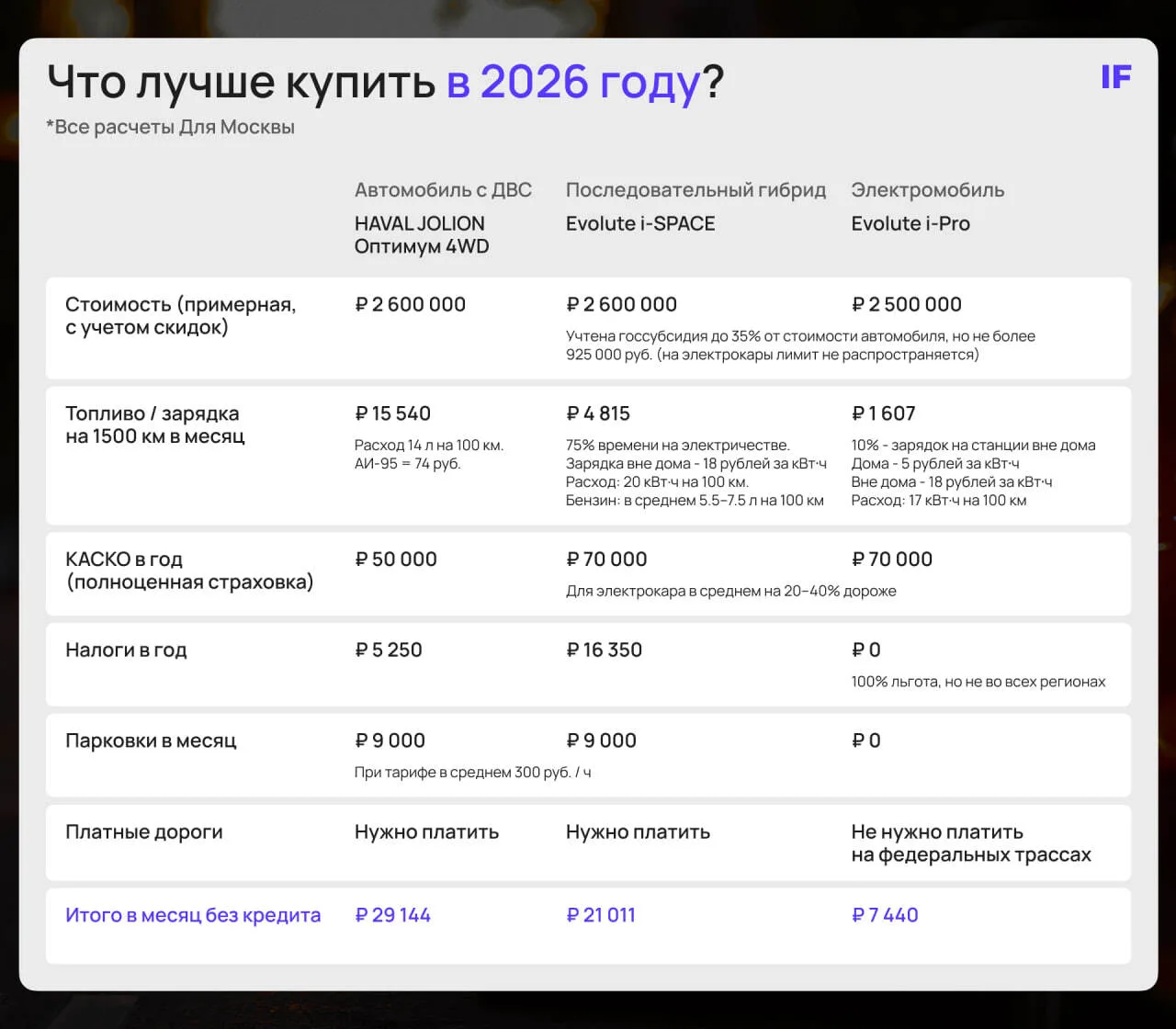Viewport: 1176px width, 1029px height.
Task: Click note '10% - зарядок на станции вне дома'
Action: point(974,446)
